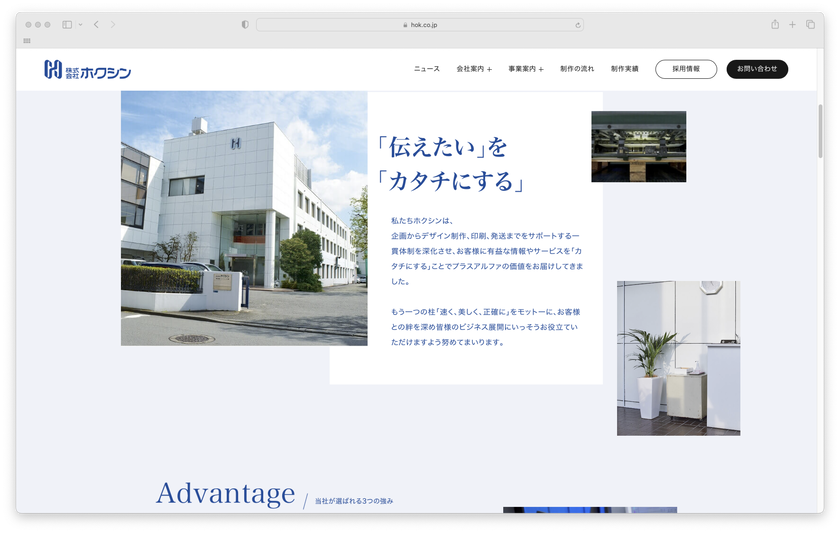The width and height of the screenshot is (840, 533).
Task: Expand the 事業案内 menu
Action: (526, 69)
